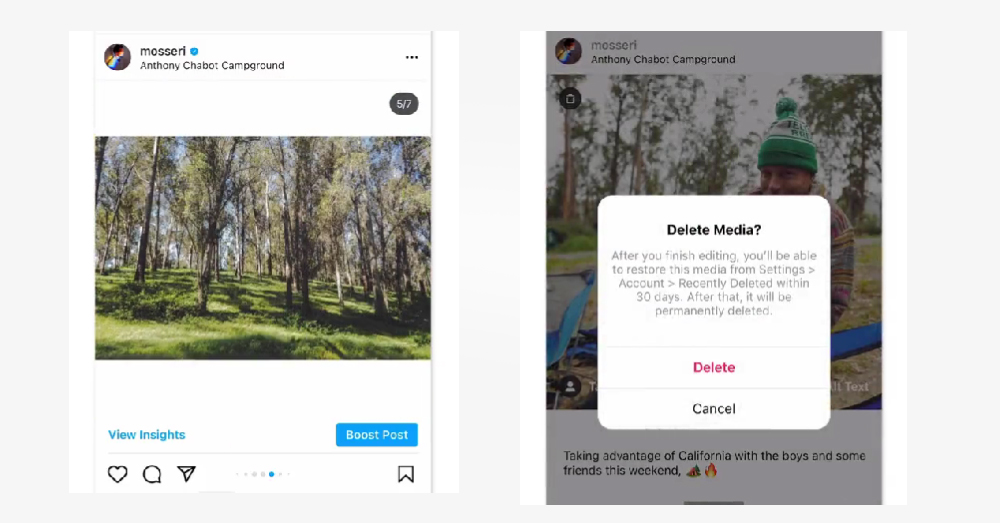Click the mosseri avatar in the edit screen
This screenshot has width=1000, height=523.
568,51
